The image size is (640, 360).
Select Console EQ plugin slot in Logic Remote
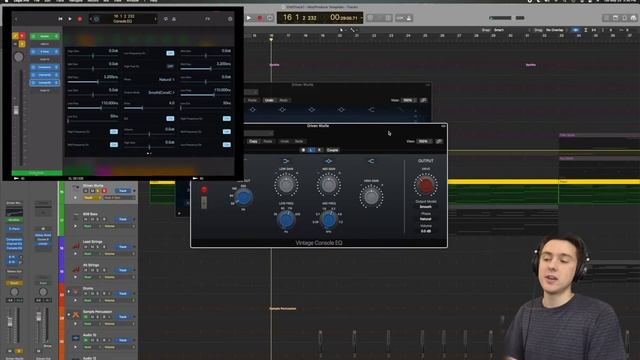tap(44, 82)
